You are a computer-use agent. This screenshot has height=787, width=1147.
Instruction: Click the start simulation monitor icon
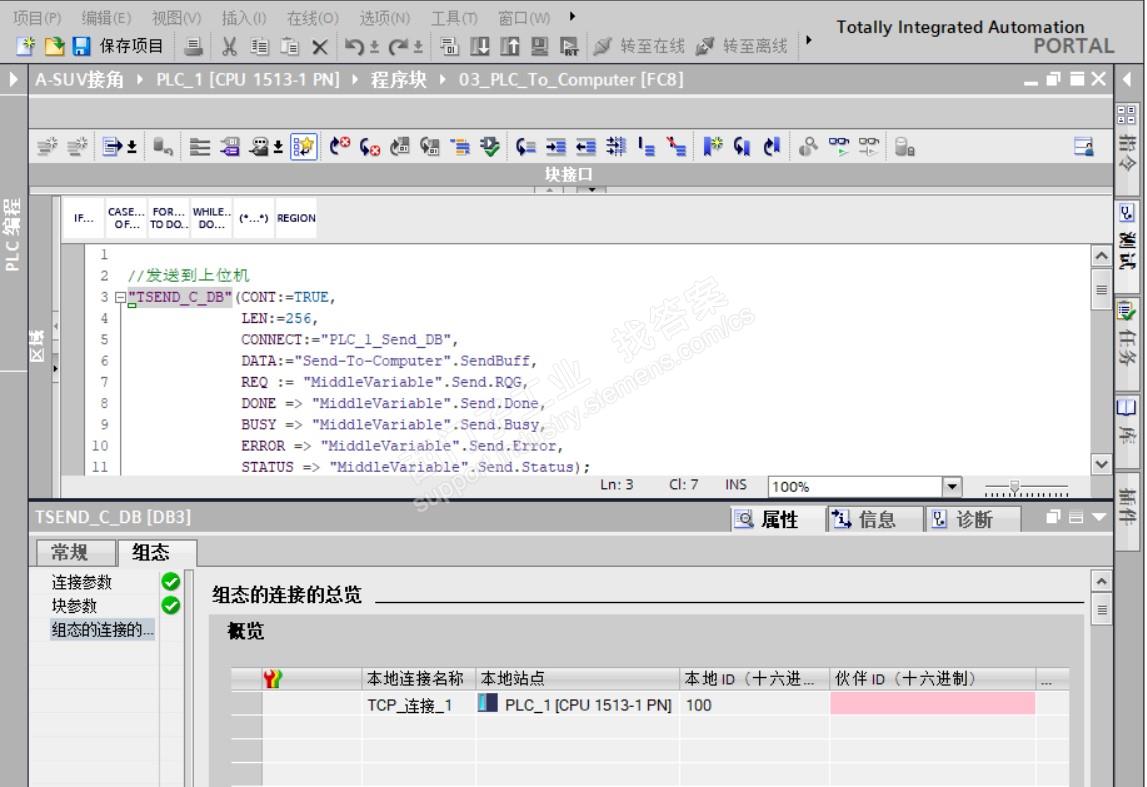click(x=540, y=47)
